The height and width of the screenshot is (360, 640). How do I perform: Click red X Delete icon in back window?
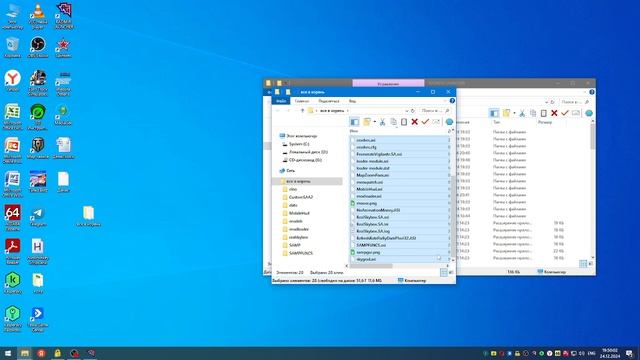(x=554, y=113)
